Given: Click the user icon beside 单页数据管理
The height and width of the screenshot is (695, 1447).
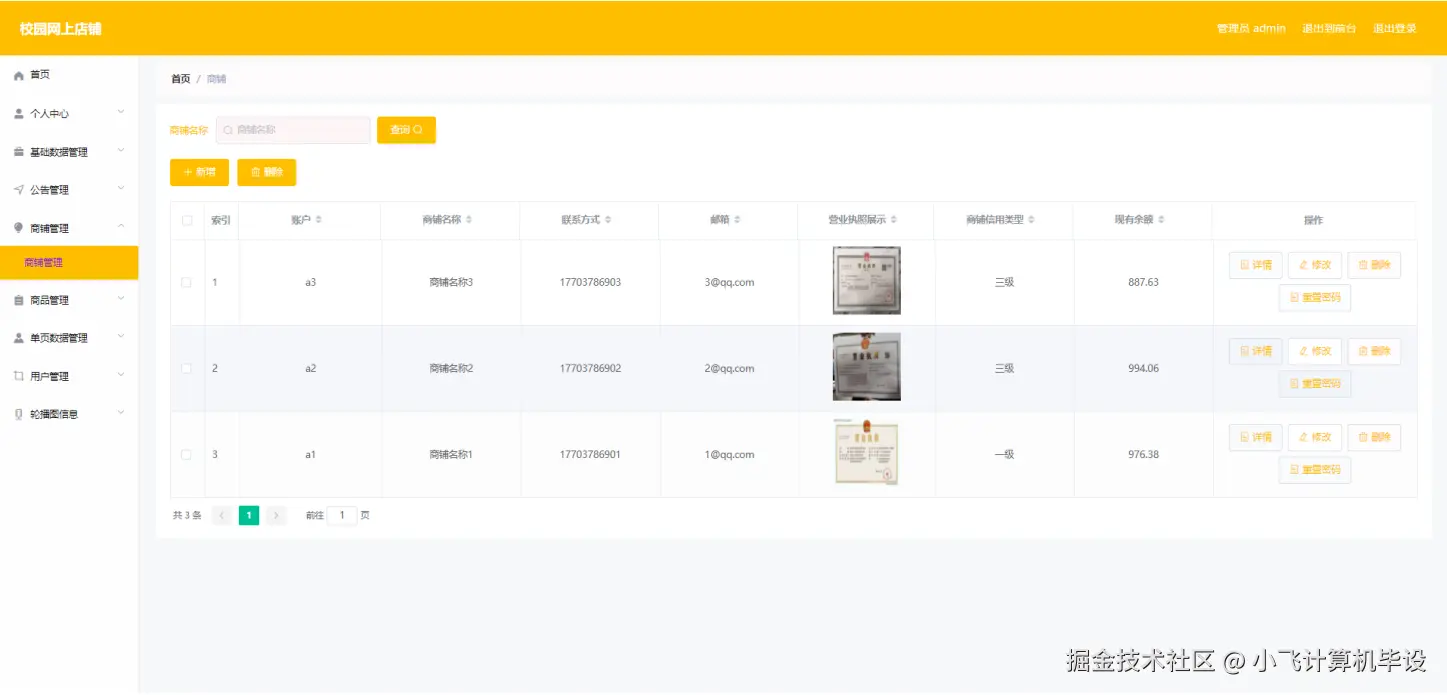Looking at the screenshot, I should coord(19,338).
